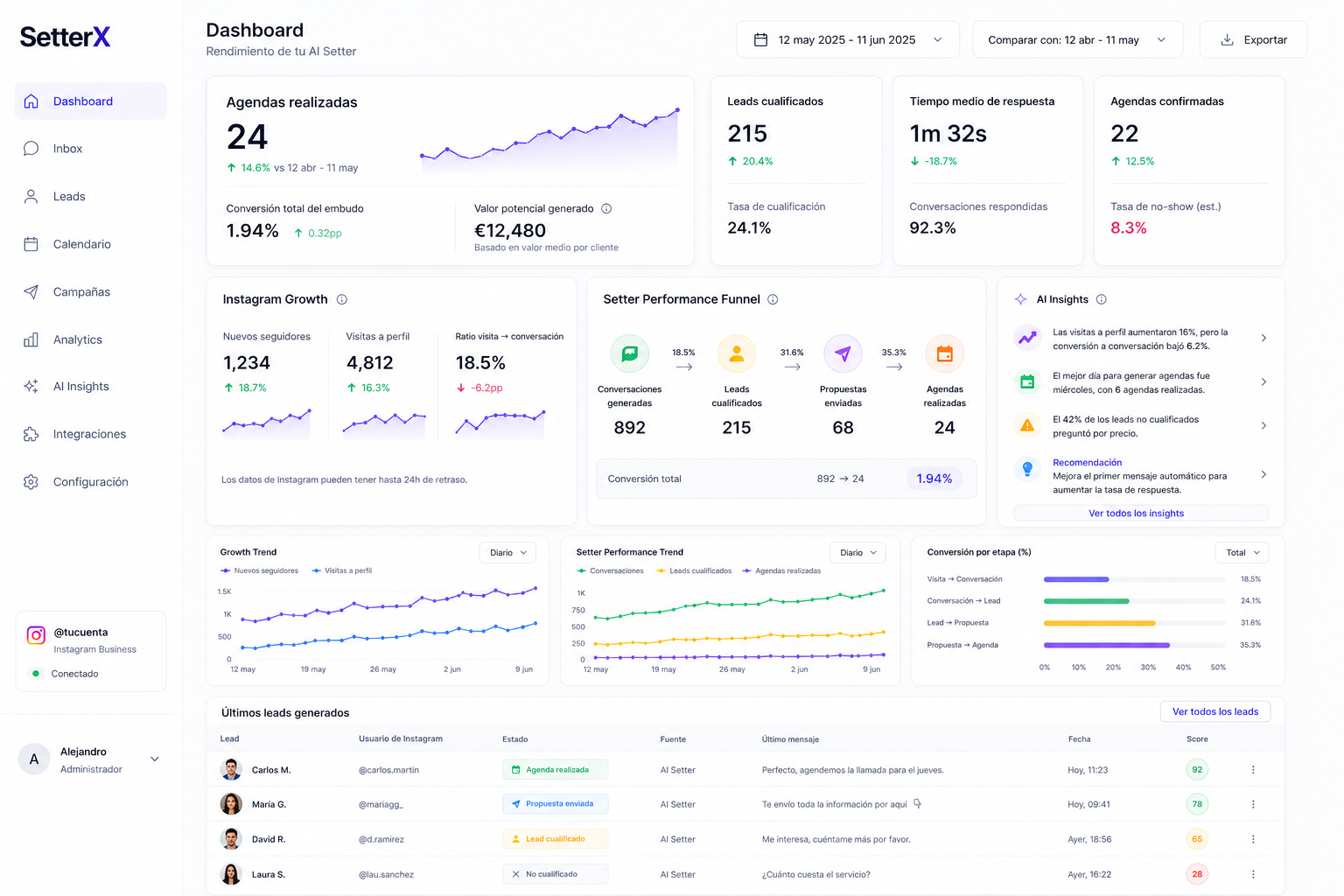Click the Exportar button
The width and height of the screenshot is (1344, 896).
1253,39
